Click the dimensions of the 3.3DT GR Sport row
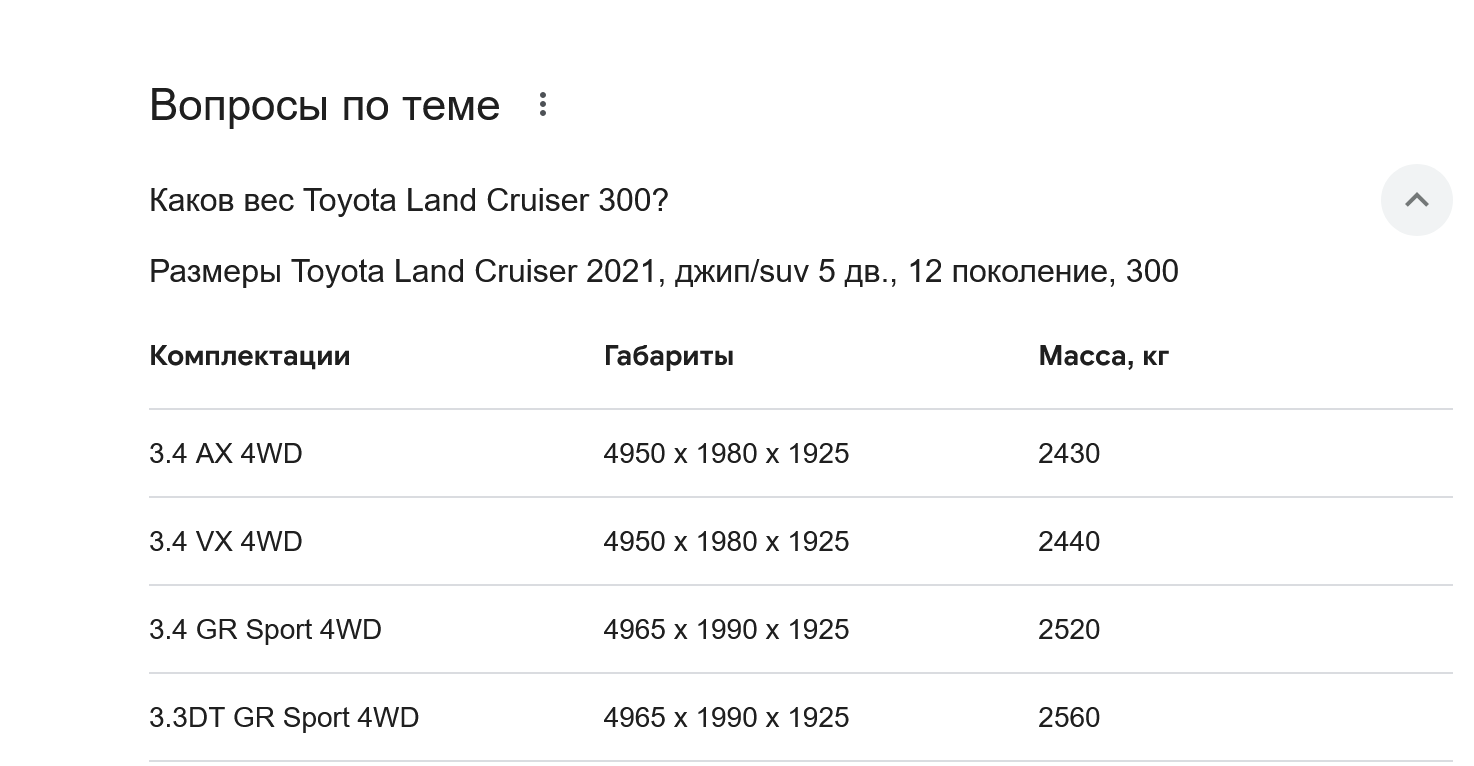This screenshot has height=766, width=1474. [726, 717]
